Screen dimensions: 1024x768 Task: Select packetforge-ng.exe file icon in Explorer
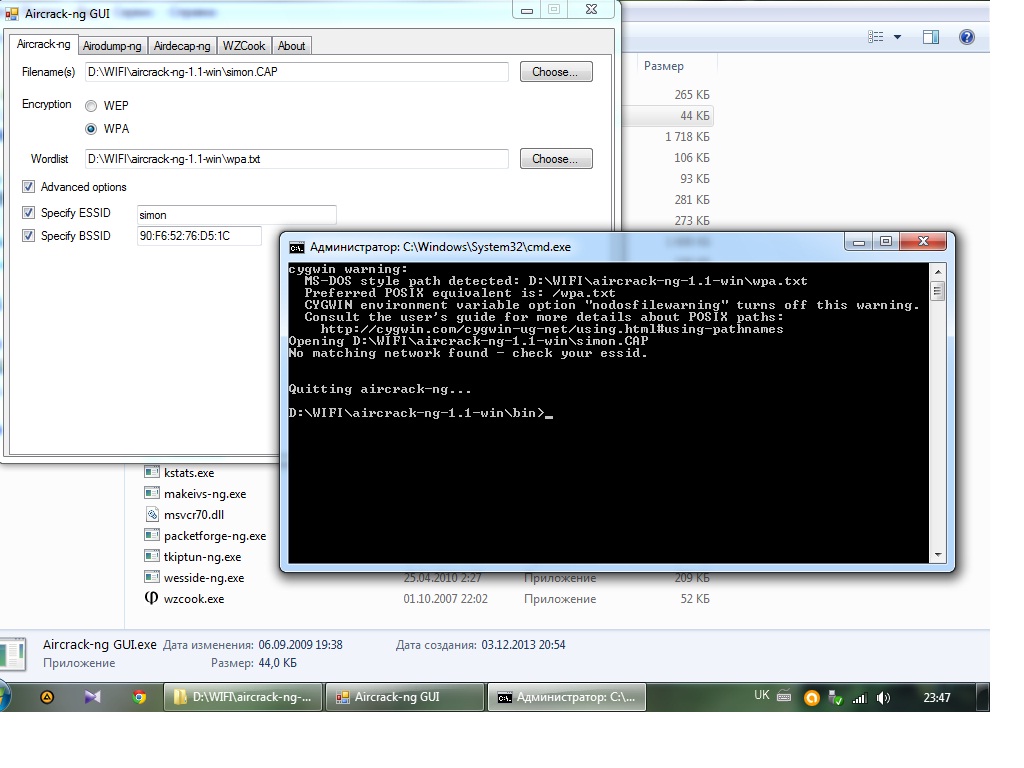(152, 535)
